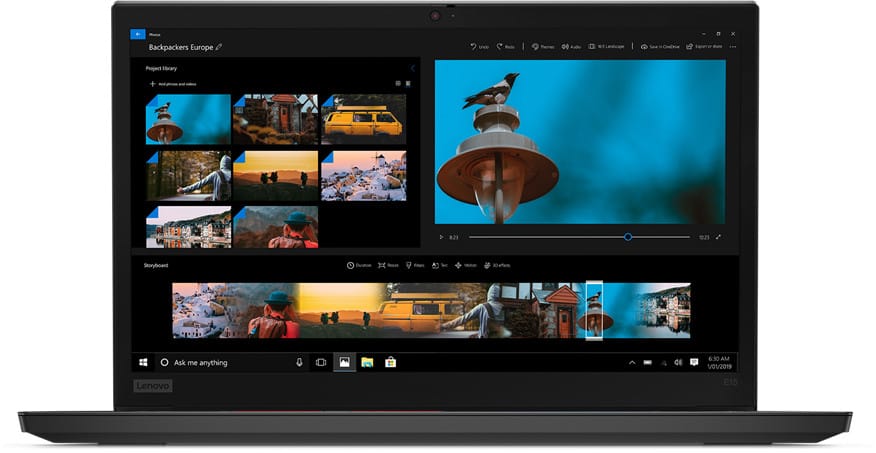
Task: Open the Filters tool in storyboard
Action: tap(415, 265)
